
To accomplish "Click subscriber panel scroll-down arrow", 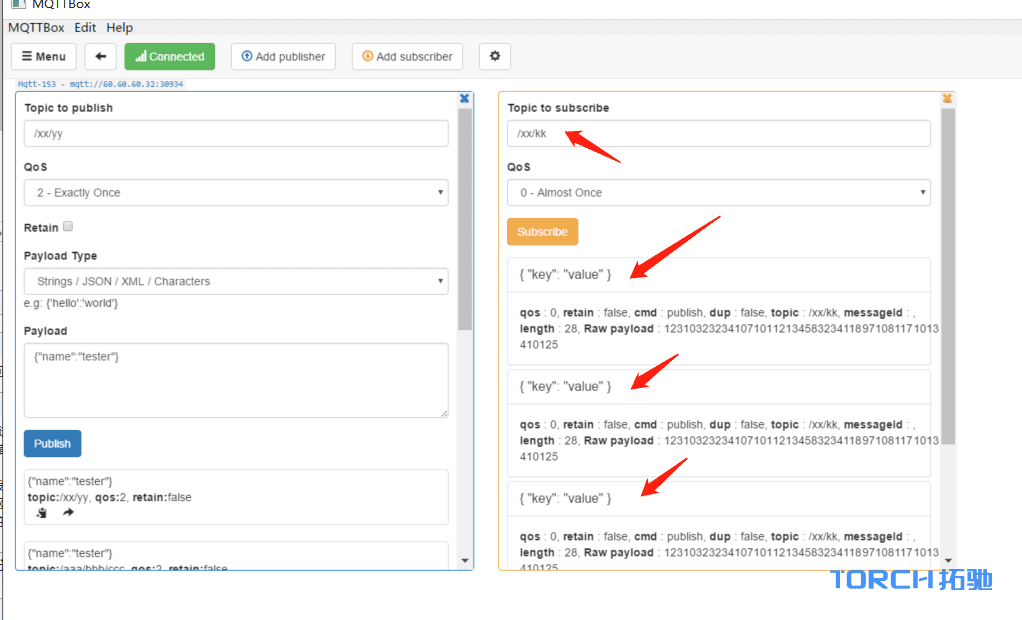I will click(x=948, y=561).
